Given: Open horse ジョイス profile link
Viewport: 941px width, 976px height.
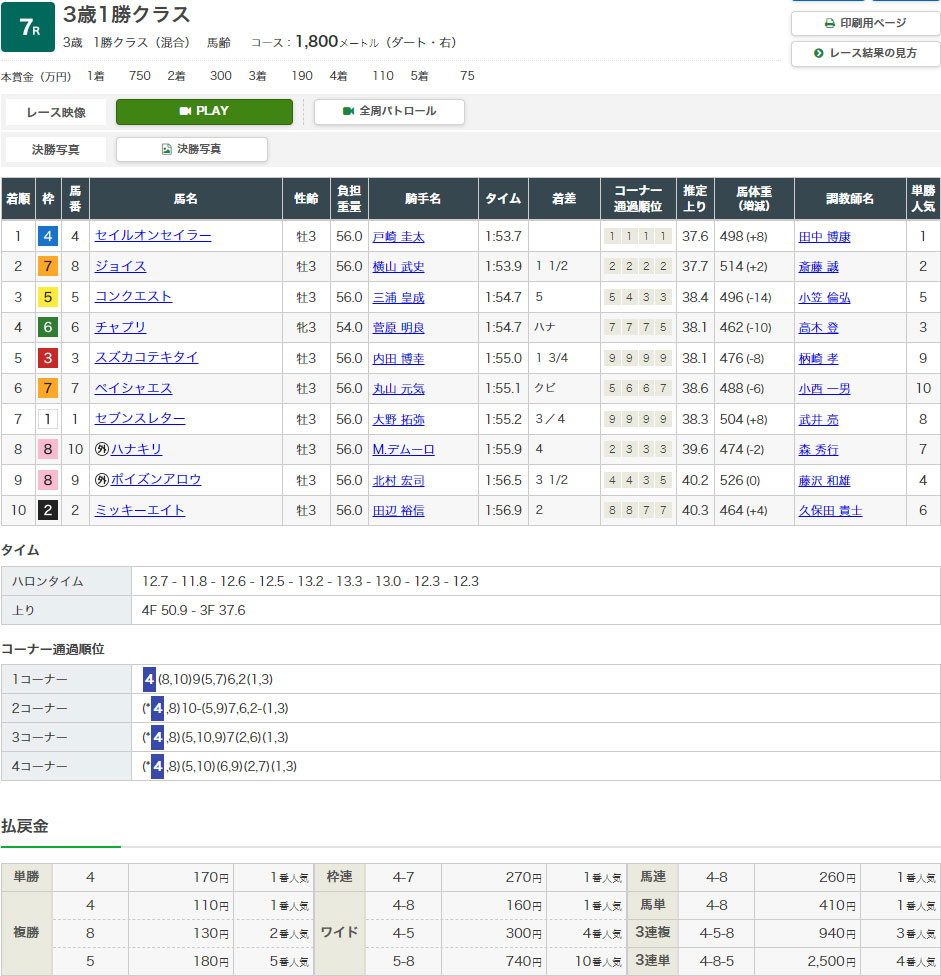Looking at the screenshot, I should (121, 266).
